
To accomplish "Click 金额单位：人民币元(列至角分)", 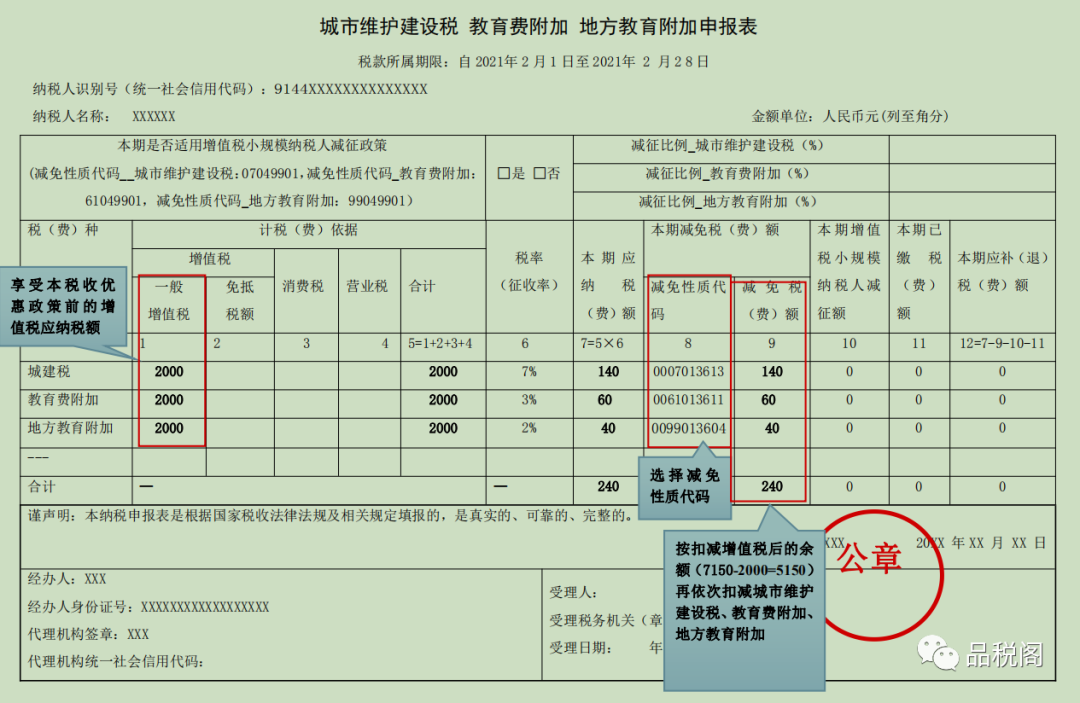I will click(850, 116).
